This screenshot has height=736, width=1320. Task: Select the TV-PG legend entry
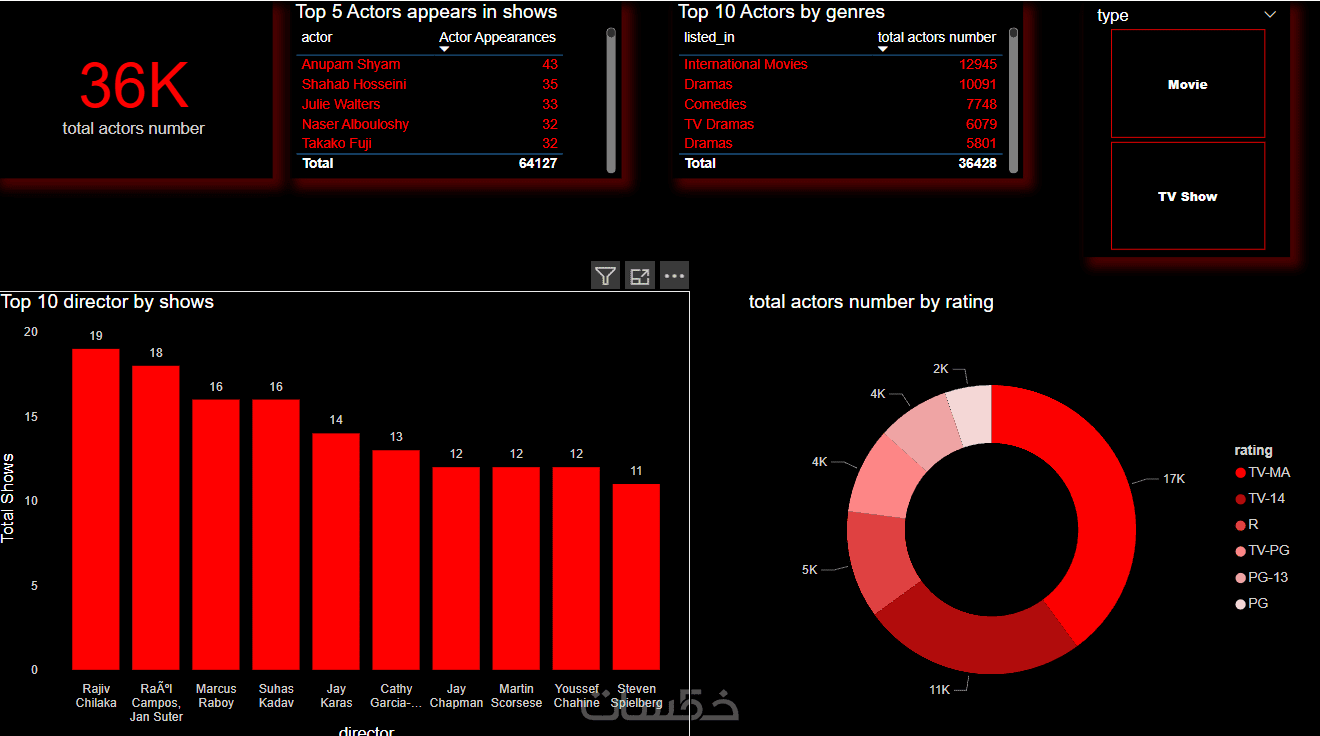[1262, 550]
